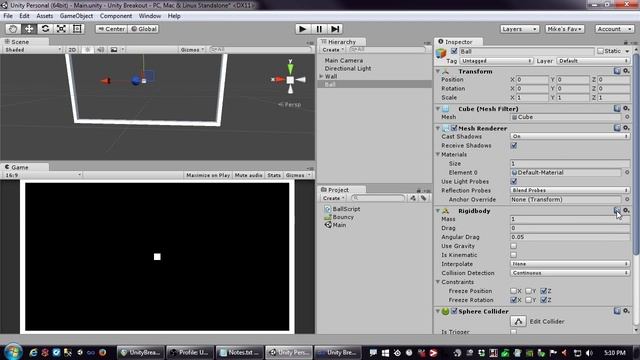Toggle Global handle rotation button

(143, 29)
